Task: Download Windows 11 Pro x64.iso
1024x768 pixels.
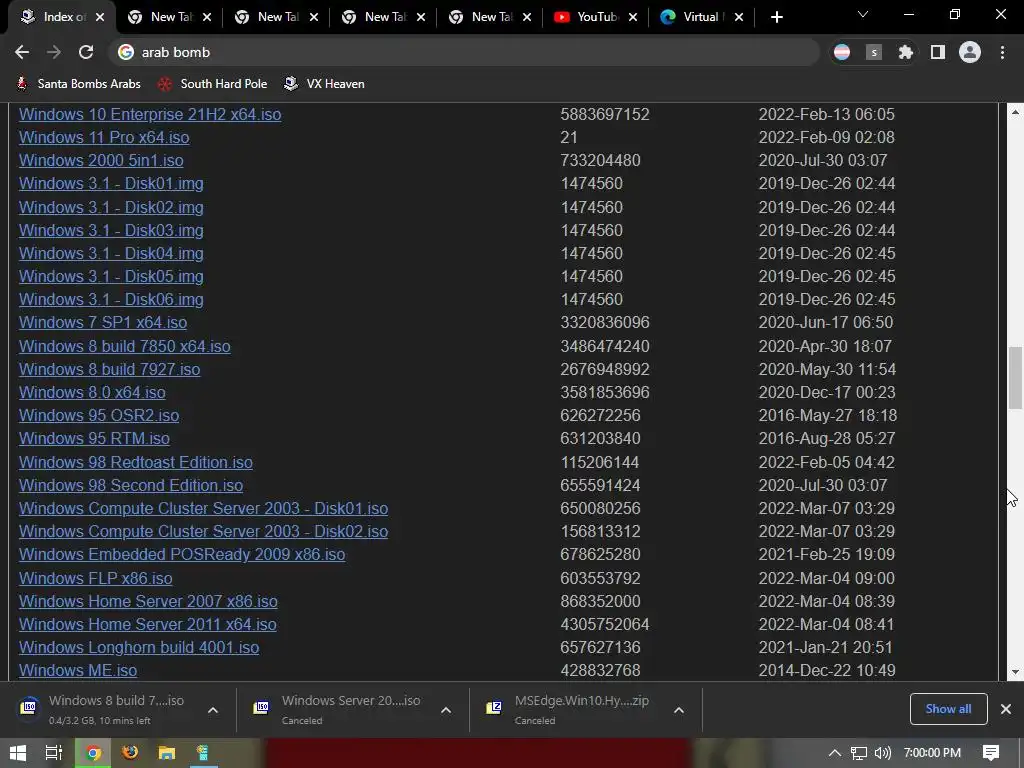Action: (x=104, y=137)
